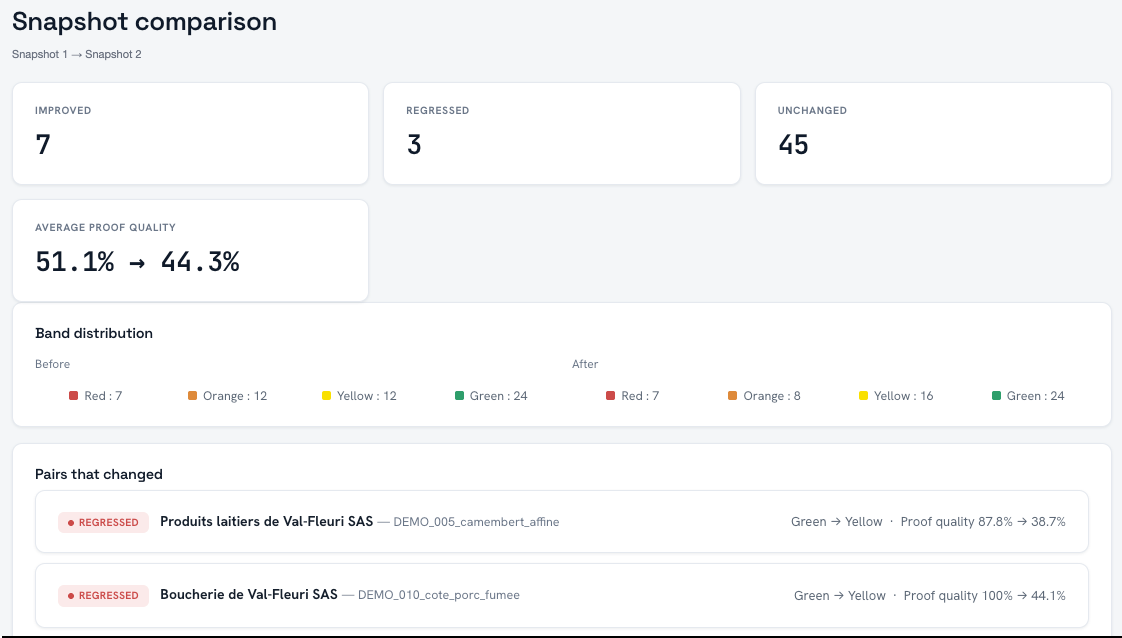
Task: Click the Regressed badge on the camembert row
Action: [x=103, y=522]
